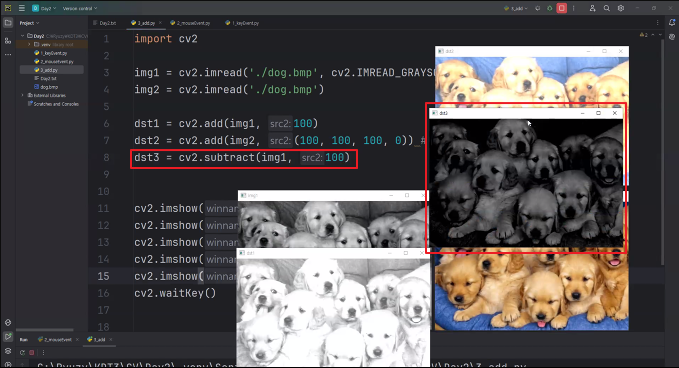Viewport: 679px width, 368px height.
Task: Click the green Debug bug icon
Action: (x=550, y=8)
